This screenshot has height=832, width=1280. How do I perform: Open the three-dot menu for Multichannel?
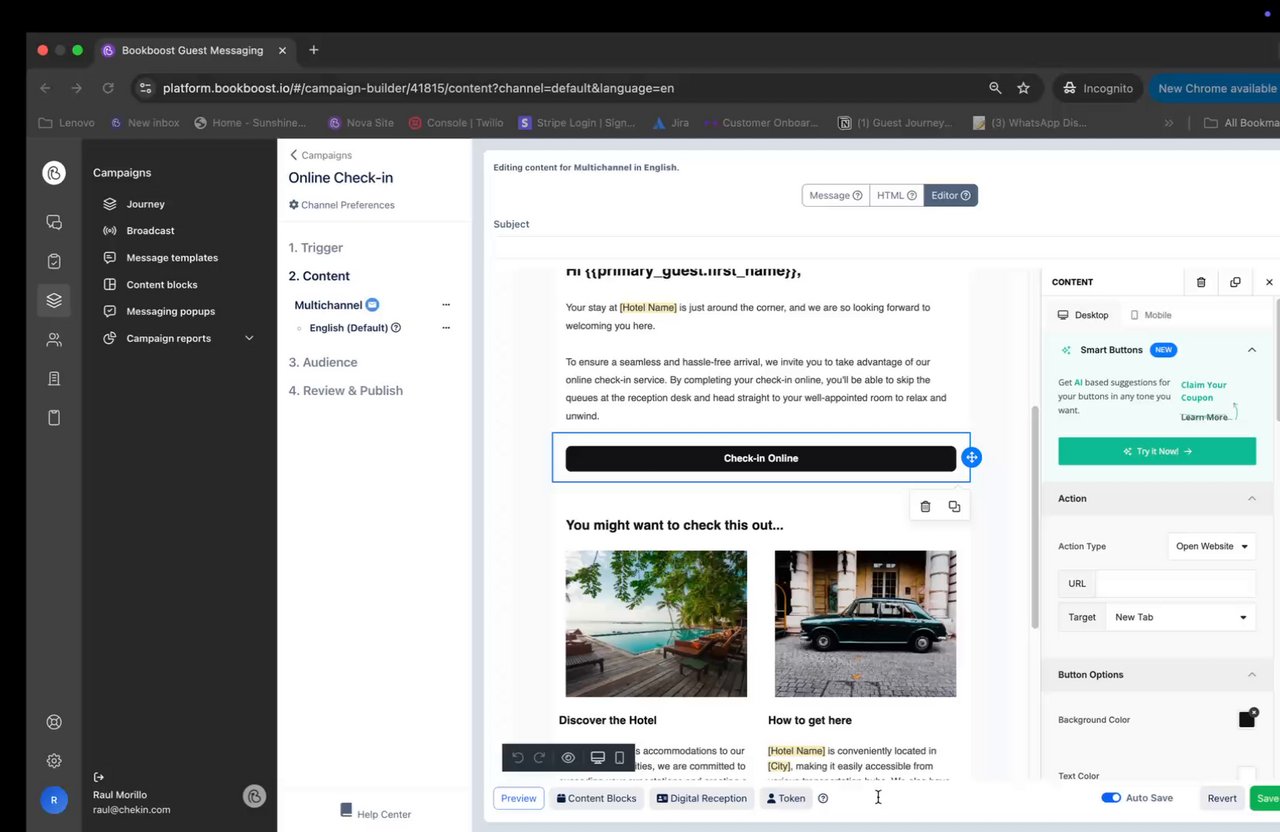(x=446, y=305)
